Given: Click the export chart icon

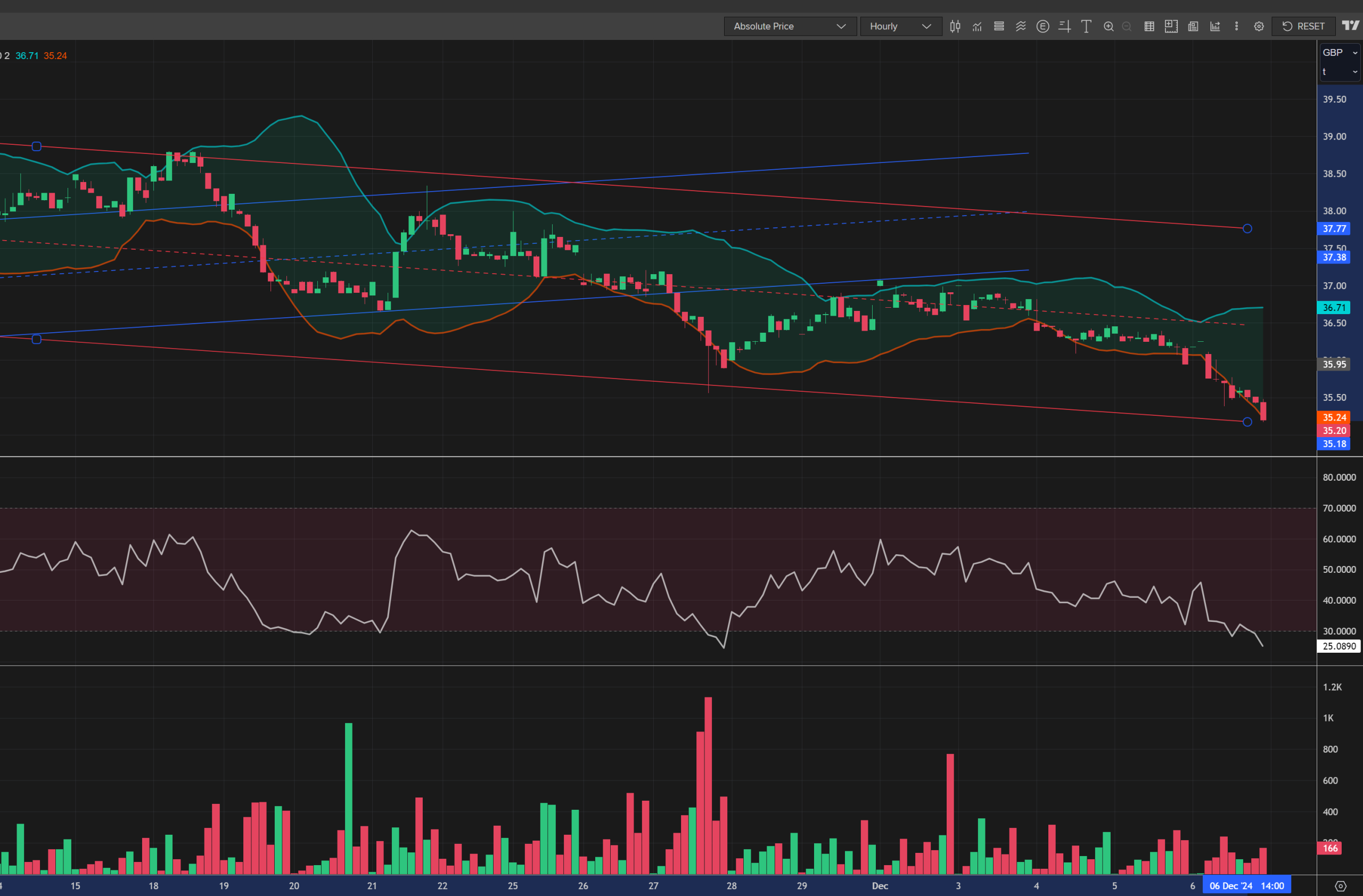Looking at the screenshot, I should coord(1214,26).
